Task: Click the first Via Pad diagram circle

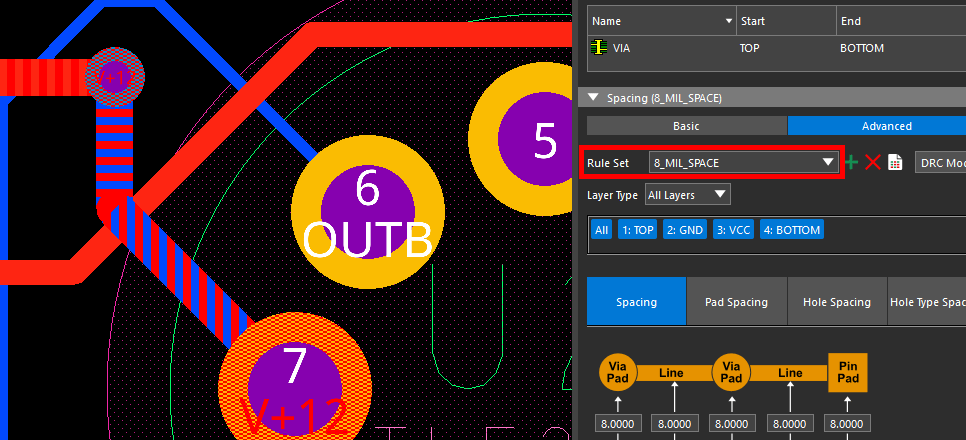Action: click(617, 372)
